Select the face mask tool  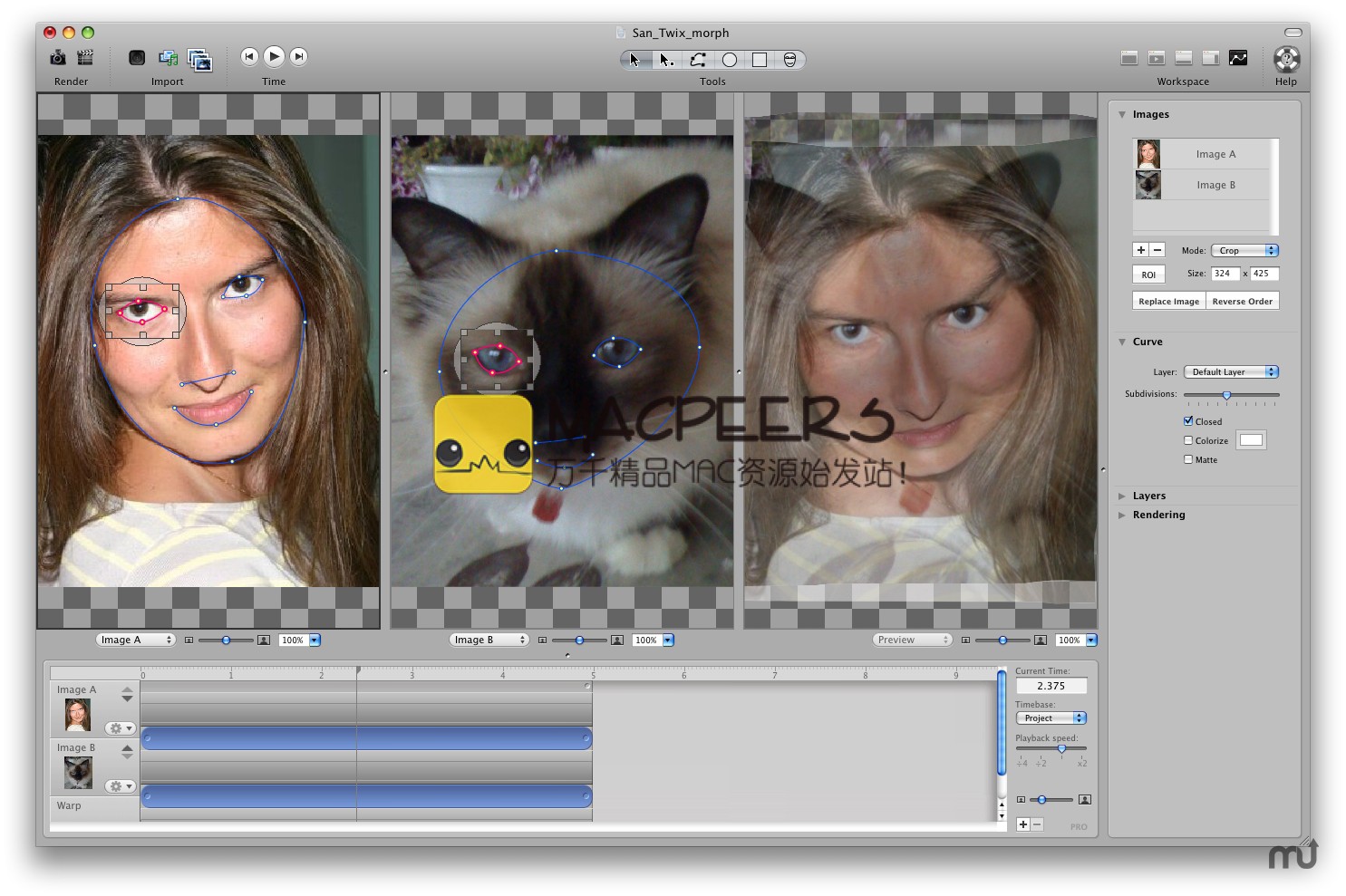[x=789, y=60]
